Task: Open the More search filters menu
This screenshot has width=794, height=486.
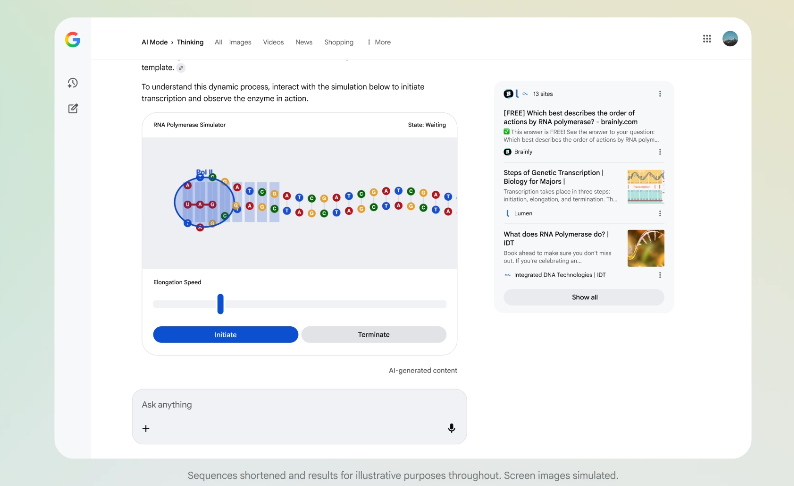Action: coord(379,42)
